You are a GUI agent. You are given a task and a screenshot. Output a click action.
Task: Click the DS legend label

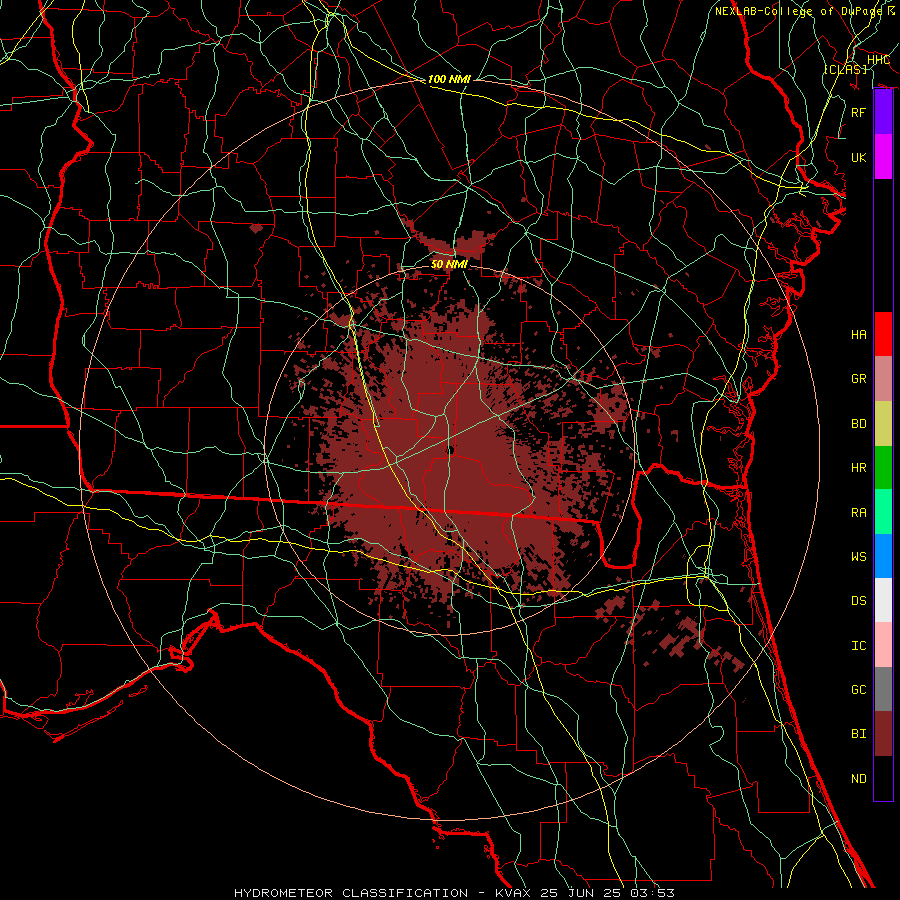858,601
